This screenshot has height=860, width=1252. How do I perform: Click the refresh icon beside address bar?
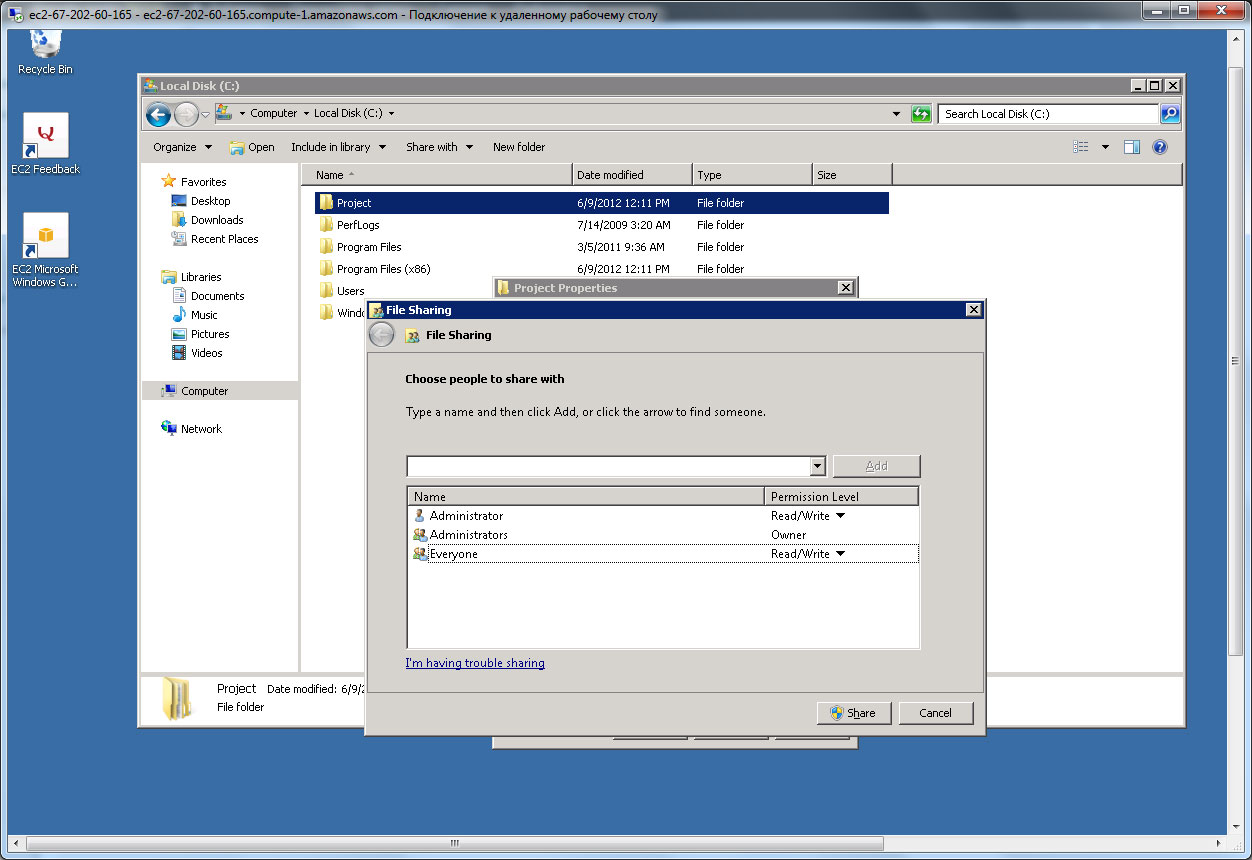pos(921,114)
